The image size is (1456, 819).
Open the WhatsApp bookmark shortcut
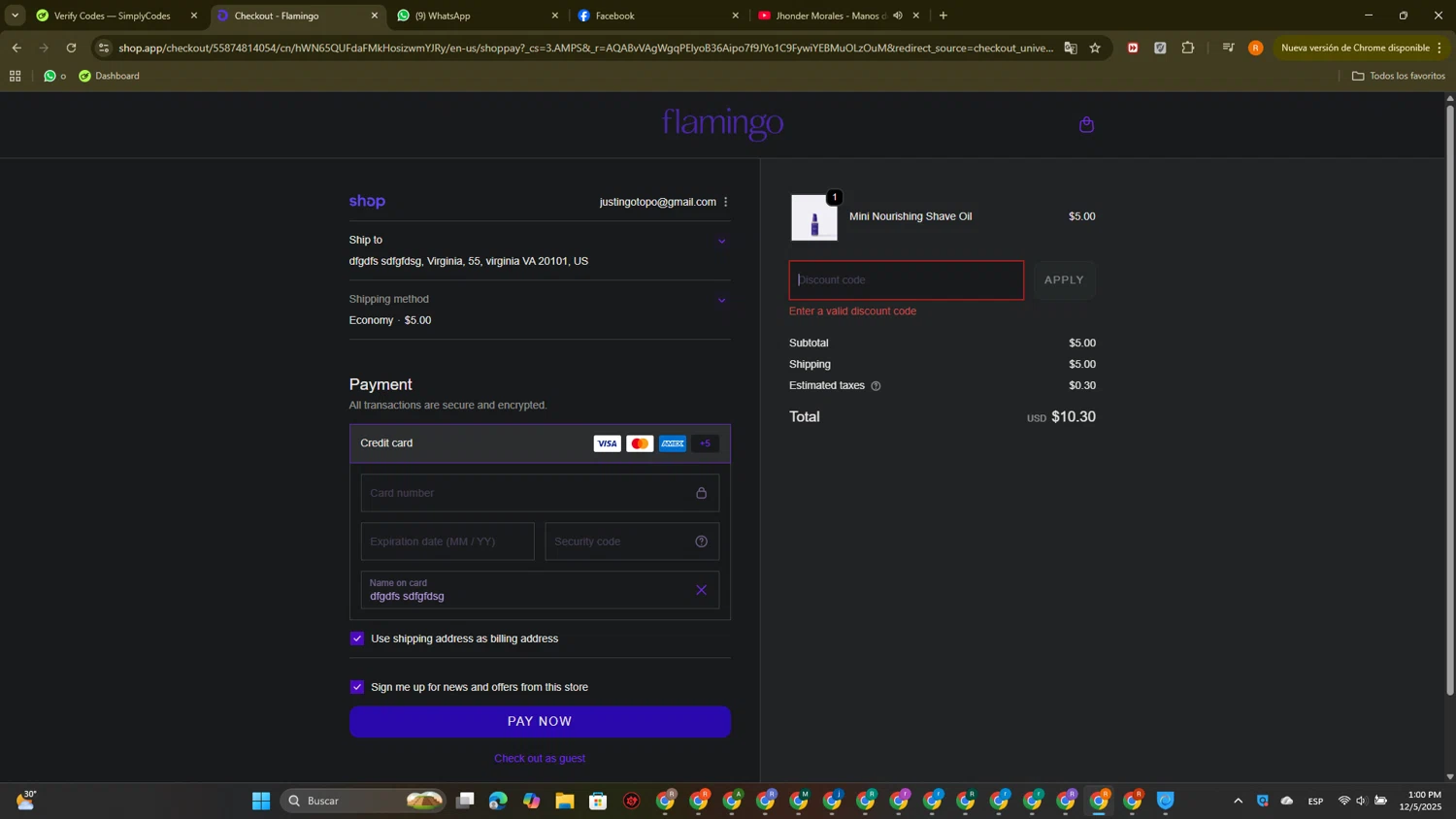[x=54, y=76]
